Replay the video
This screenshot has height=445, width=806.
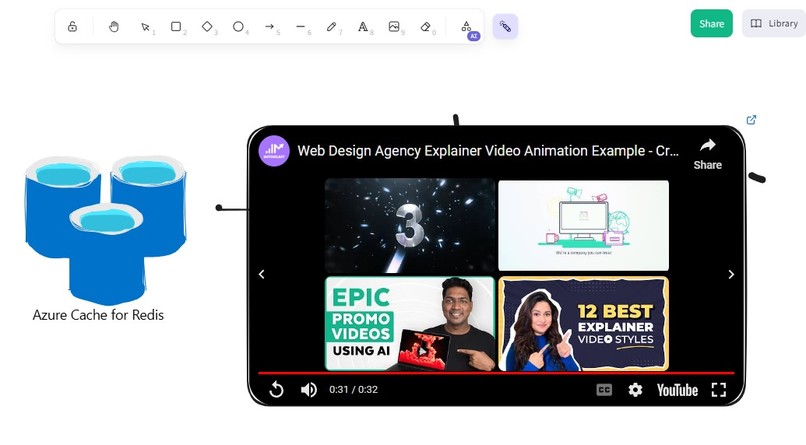pyautogui.click(x=276, y=390)
